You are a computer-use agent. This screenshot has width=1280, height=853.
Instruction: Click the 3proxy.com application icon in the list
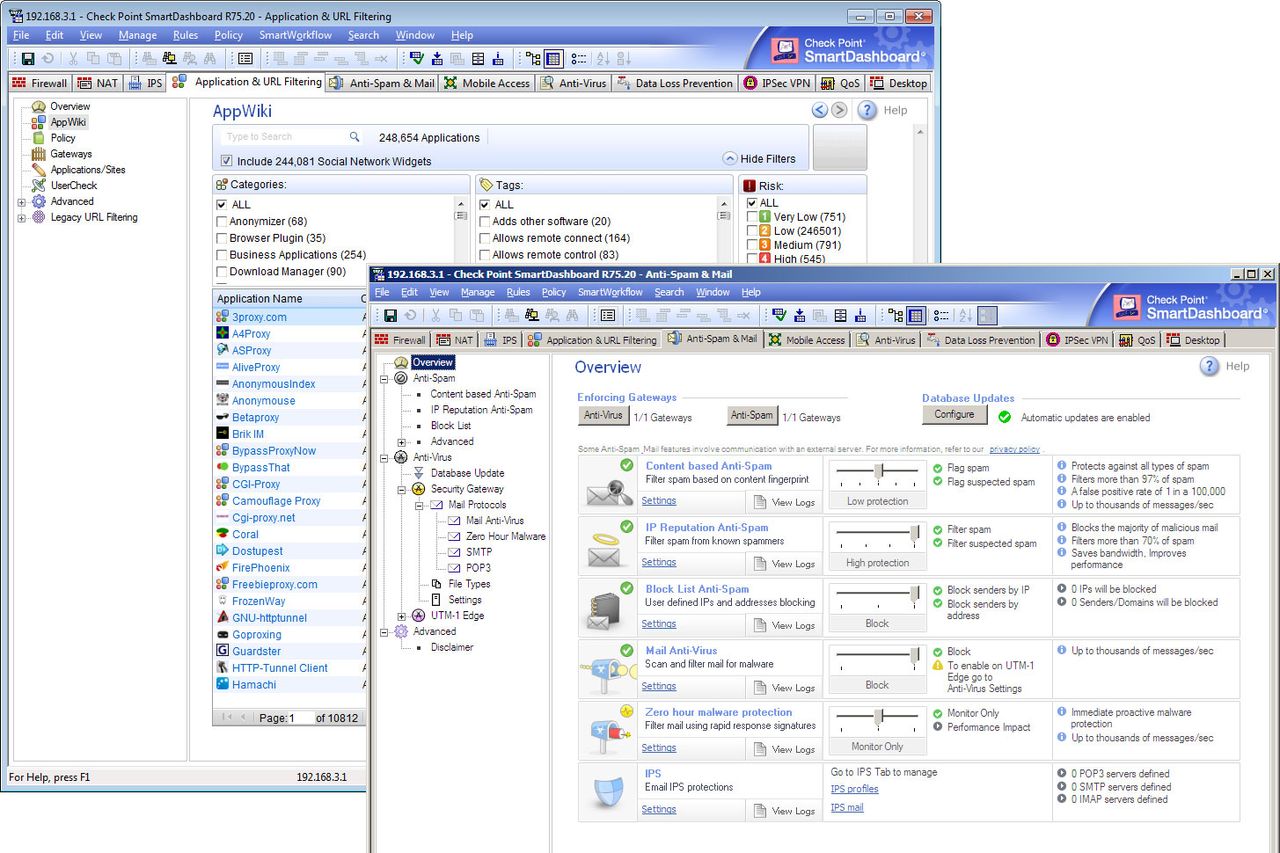coord(222,317)
